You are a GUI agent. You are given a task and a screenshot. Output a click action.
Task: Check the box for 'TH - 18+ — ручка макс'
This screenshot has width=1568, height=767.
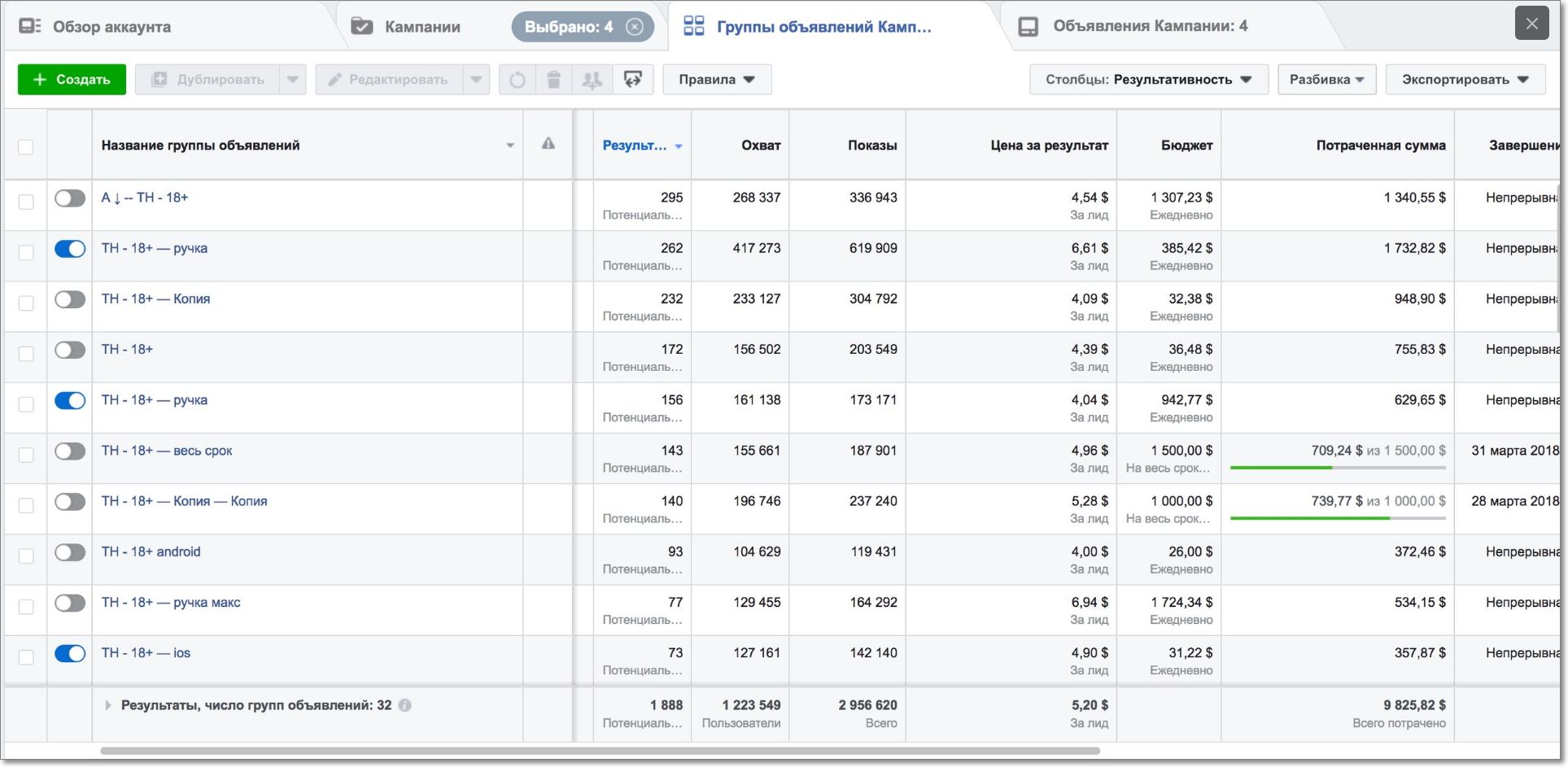tap(26, 607)
